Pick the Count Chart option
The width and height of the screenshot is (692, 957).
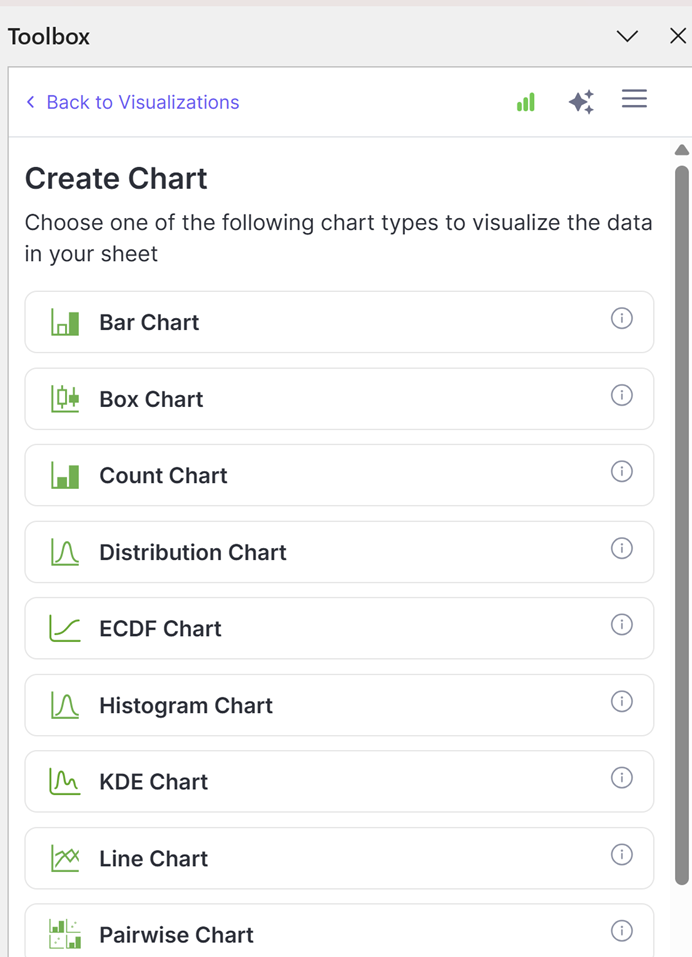tap(339, 475)
